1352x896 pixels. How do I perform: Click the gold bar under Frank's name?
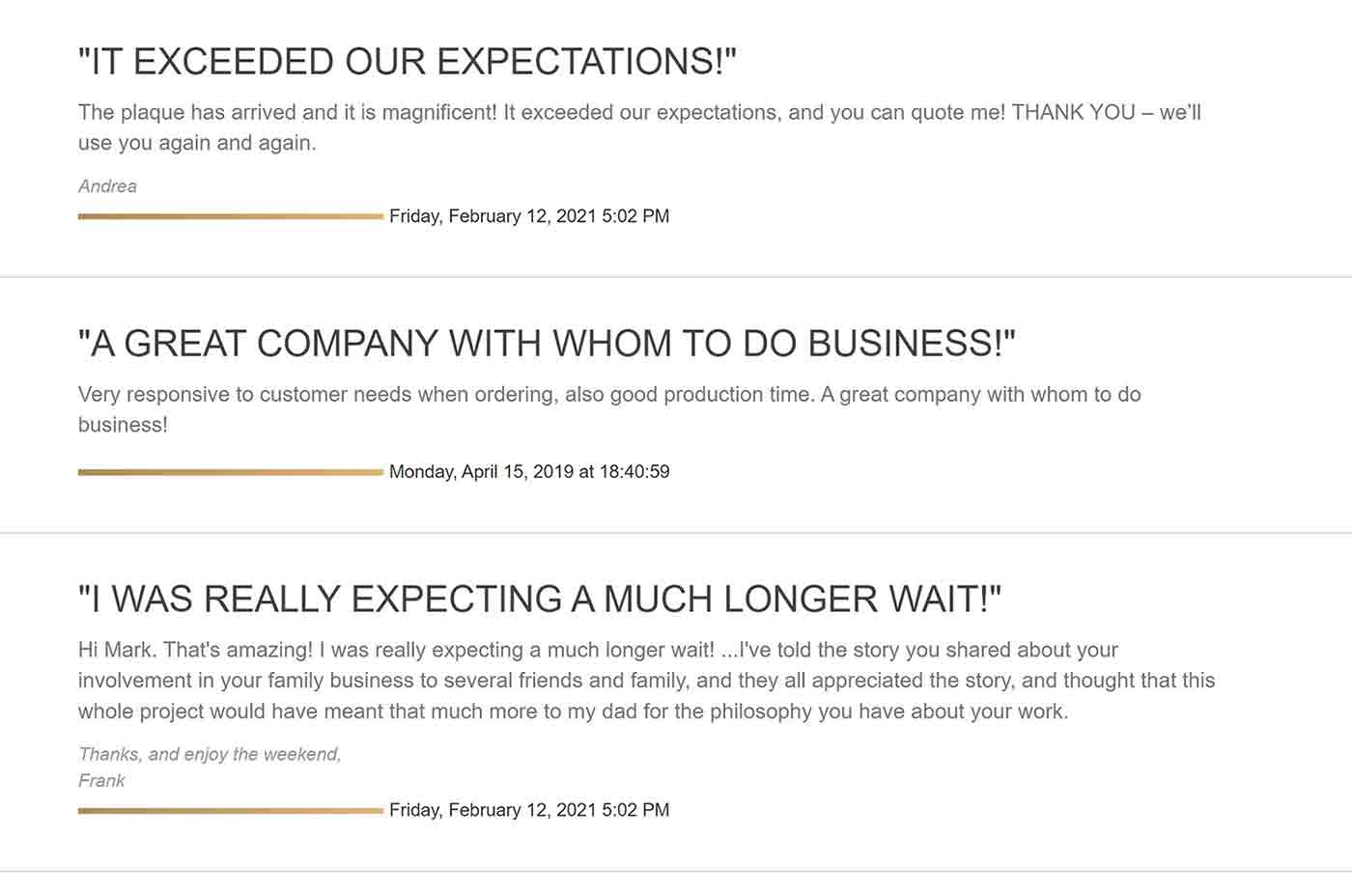click(231, 810)
